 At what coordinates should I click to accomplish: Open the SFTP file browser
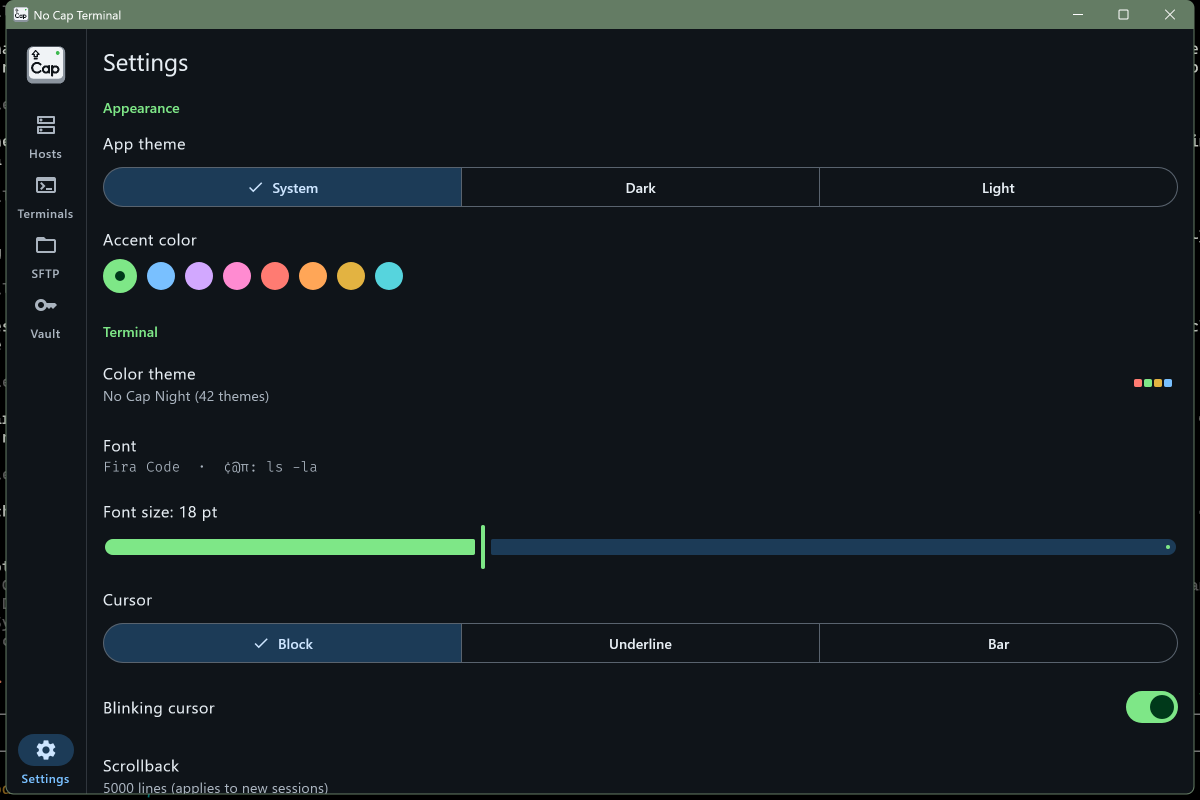[x=45, y=257]
